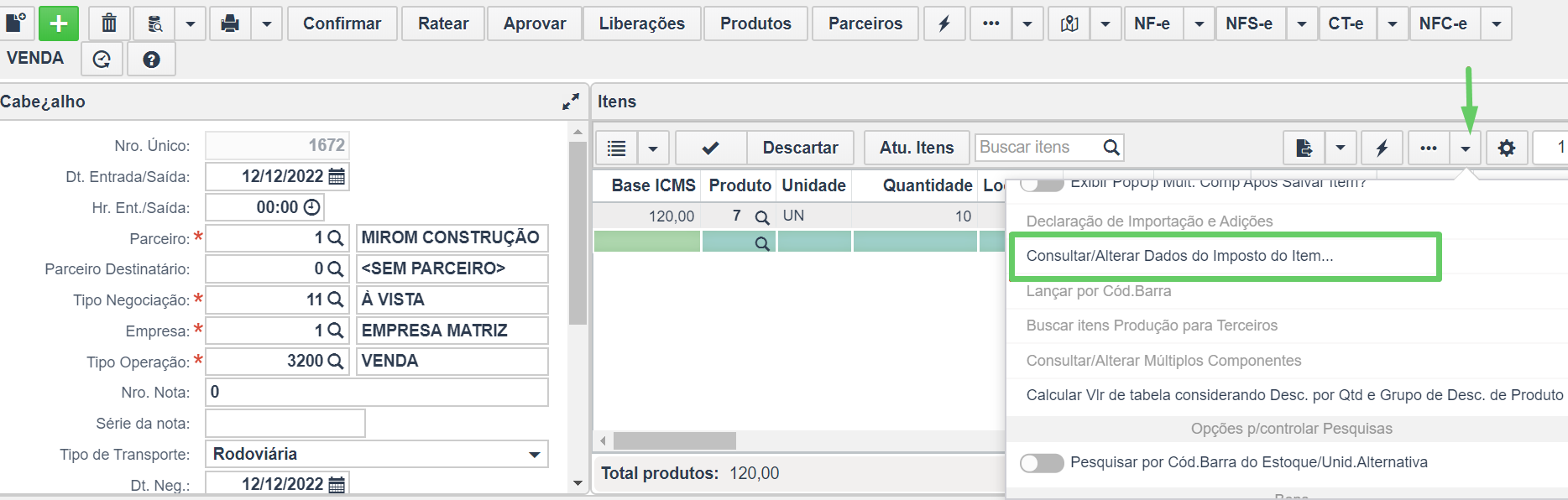Search Tipo Operação with magnifier icon
The image size is (1568, 500).
click(335, 361)
